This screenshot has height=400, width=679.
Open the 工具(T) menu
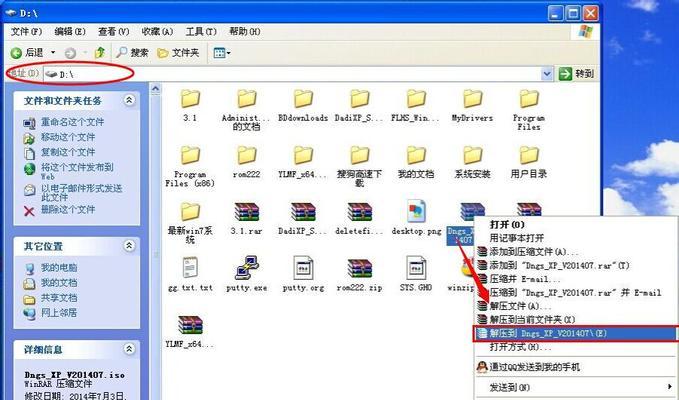[x=201, y=32]
